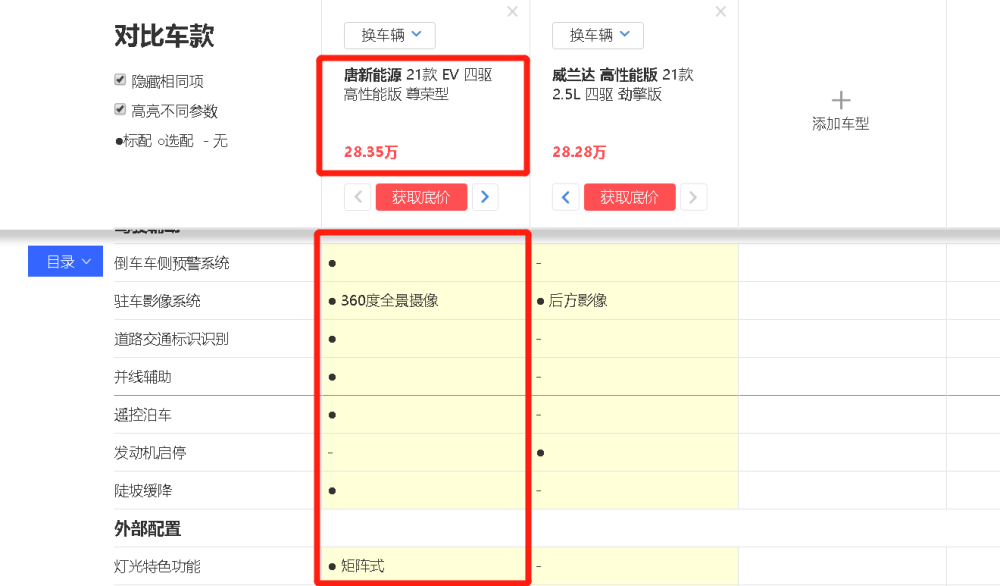Move the 威兰达 column left with its arrow

point(566,197)
